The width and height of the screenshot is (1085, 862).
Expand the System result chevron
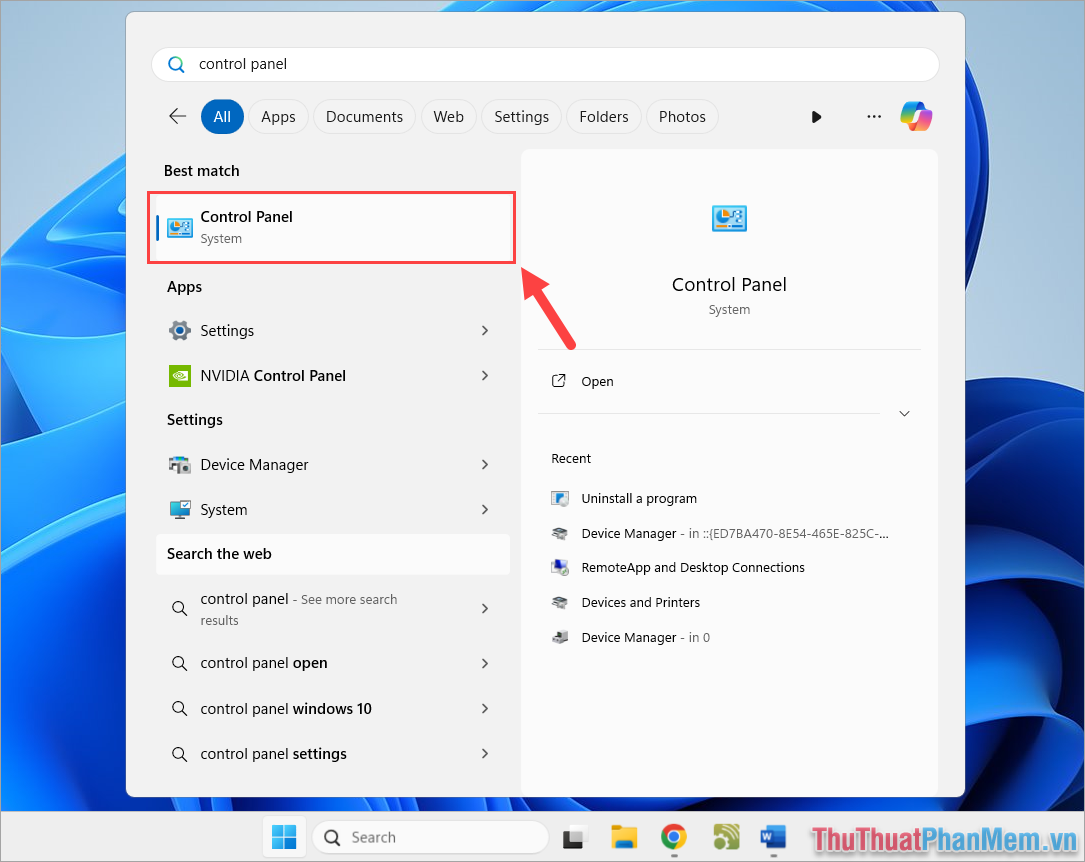tap(485, 510)
